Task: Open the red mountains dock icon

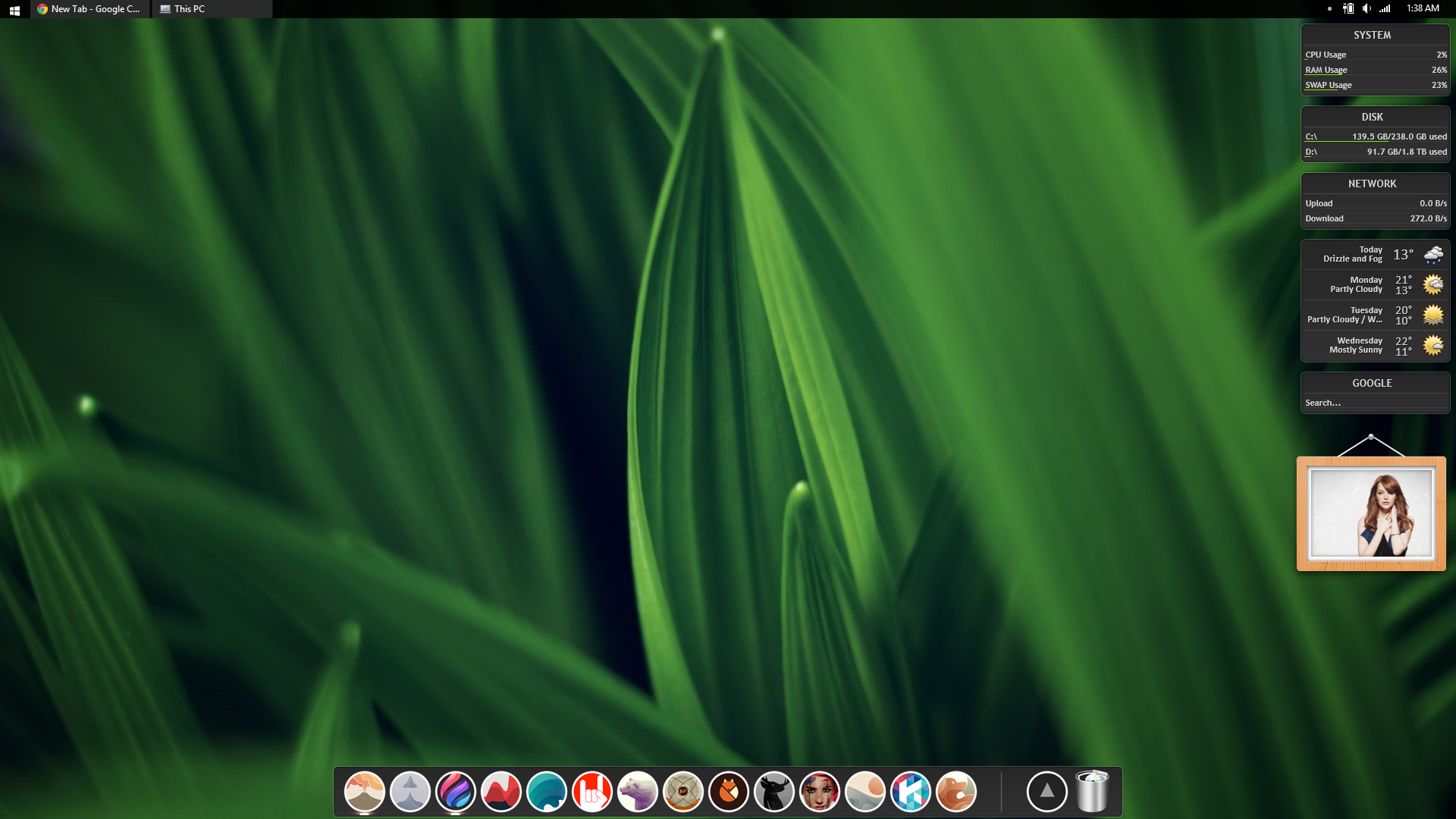Action: [x=500, y=792]
